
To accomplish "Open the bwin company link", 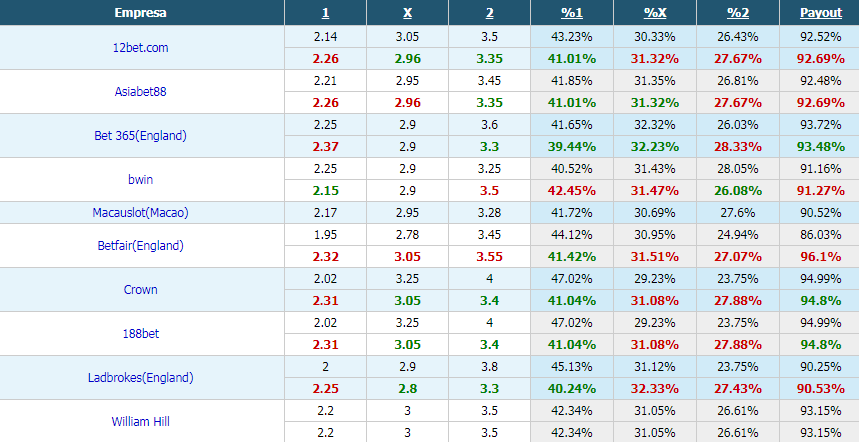I will 140,180.
